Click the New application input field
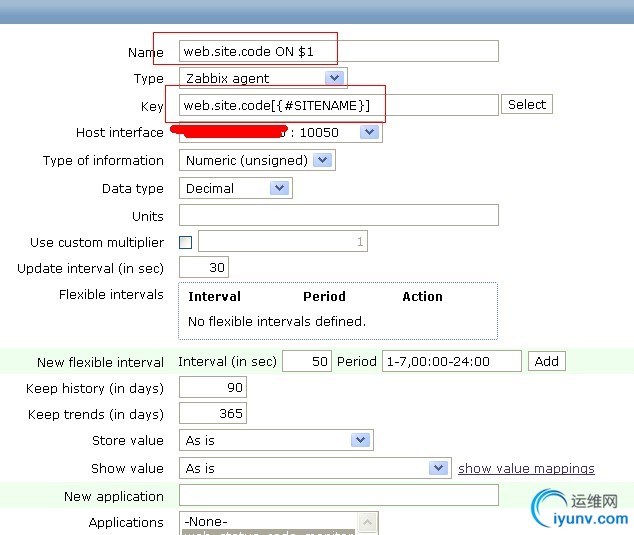 [338, 495]
